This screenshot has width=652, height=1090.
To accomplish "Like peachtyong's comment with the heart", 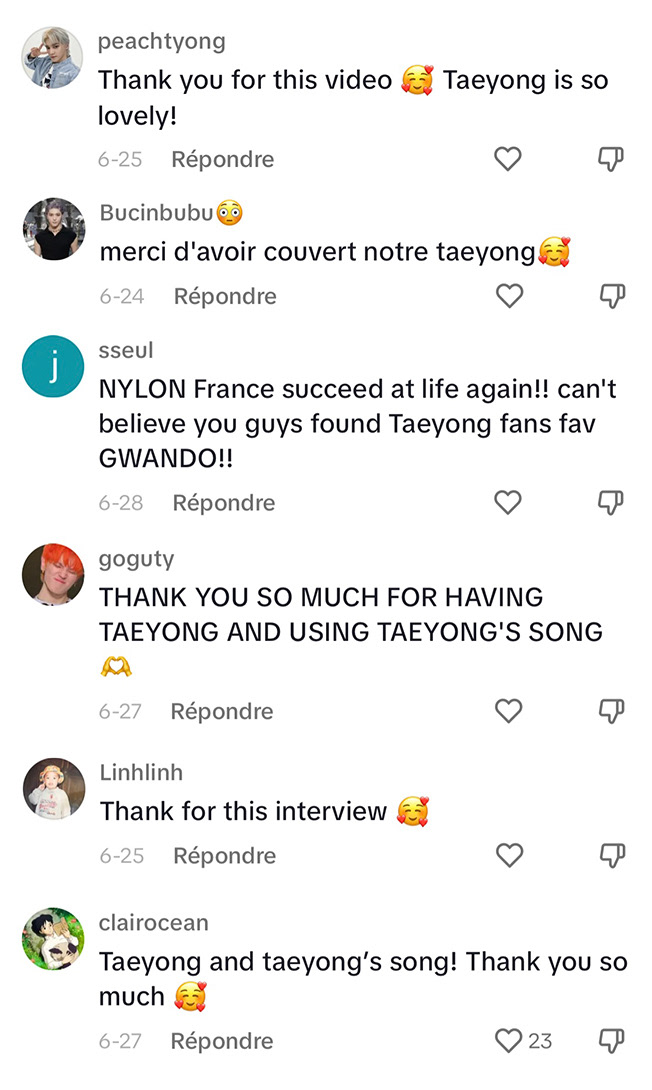I will click(x=507, y=159).
